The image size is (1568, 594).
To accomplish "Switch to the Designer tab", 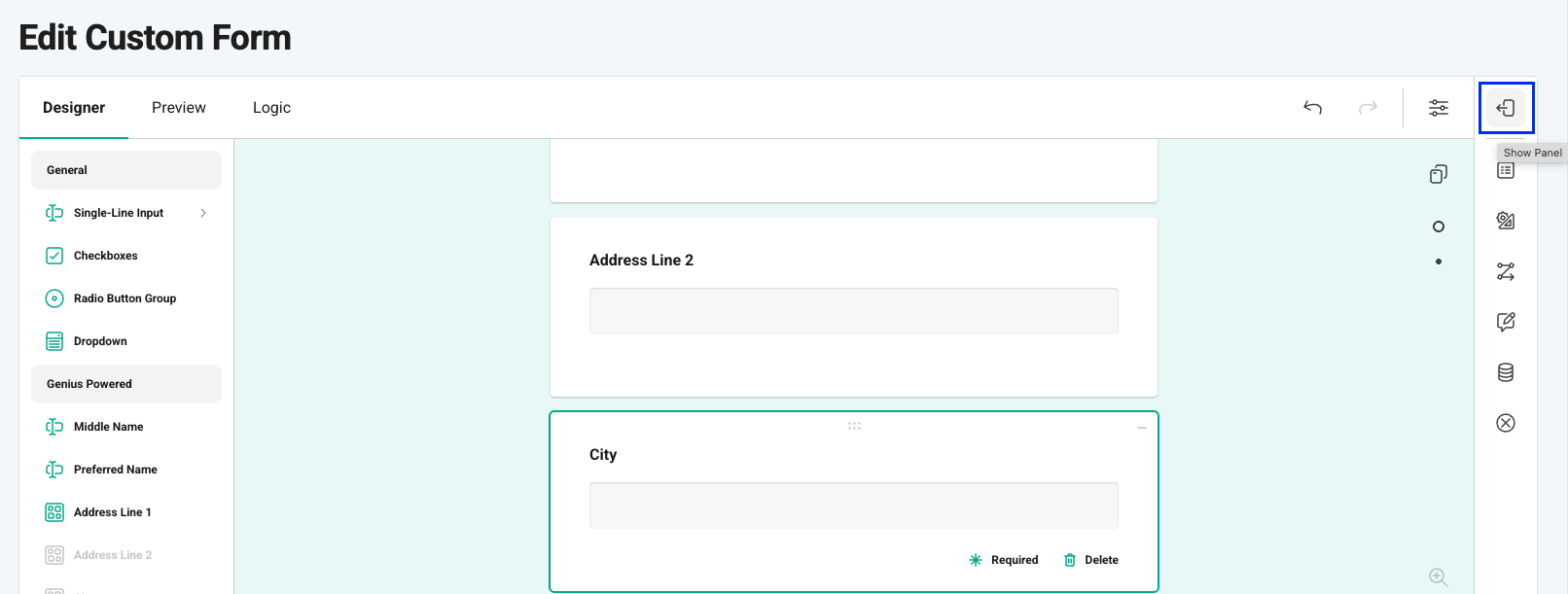I will [74, 108].
